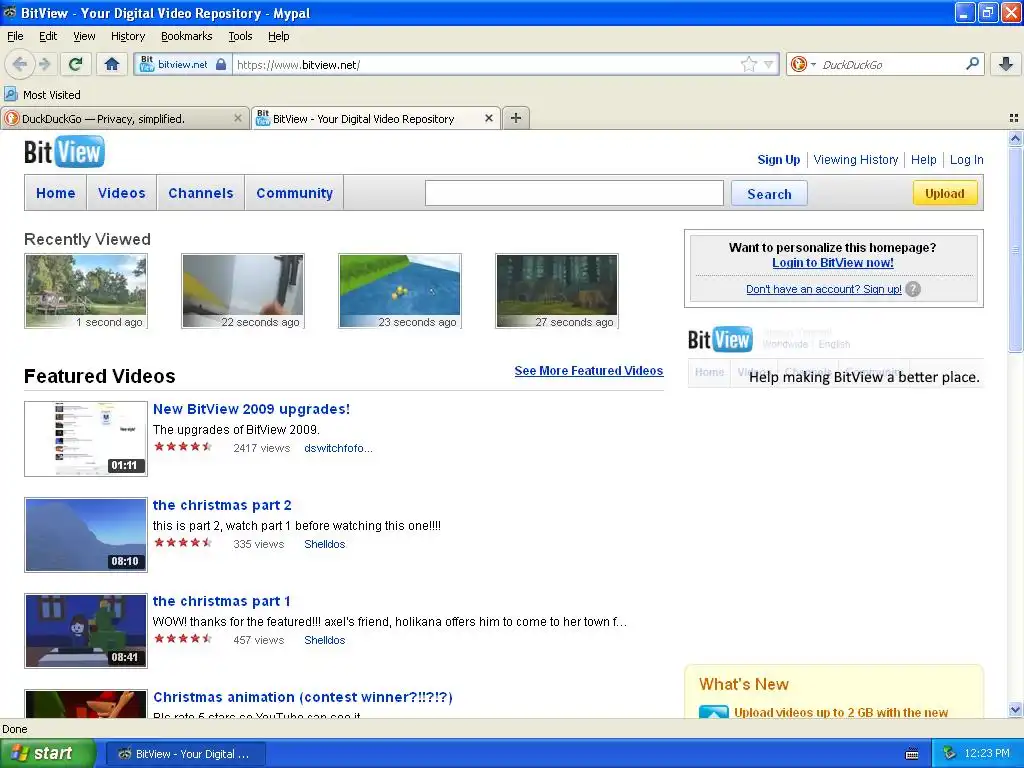
Task: Click the magnifier in the DuckDuckGo box
Action: (x=972, y=64)
